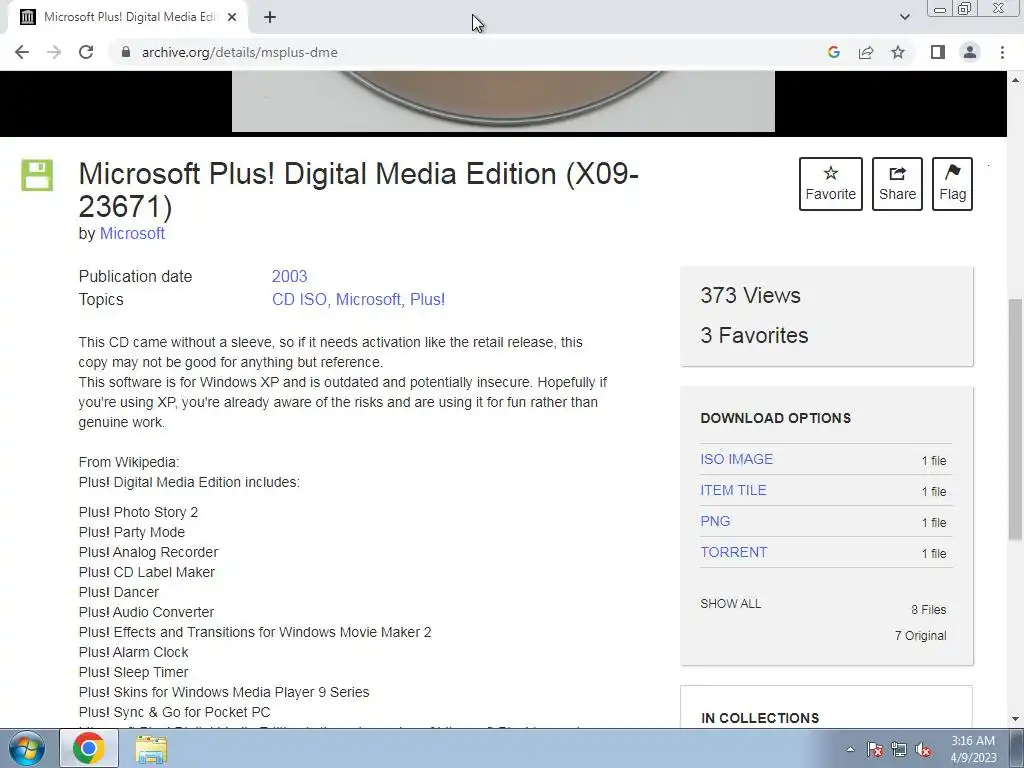Go back with the browser back arrow
The image size is (1024, 768).
22,52
